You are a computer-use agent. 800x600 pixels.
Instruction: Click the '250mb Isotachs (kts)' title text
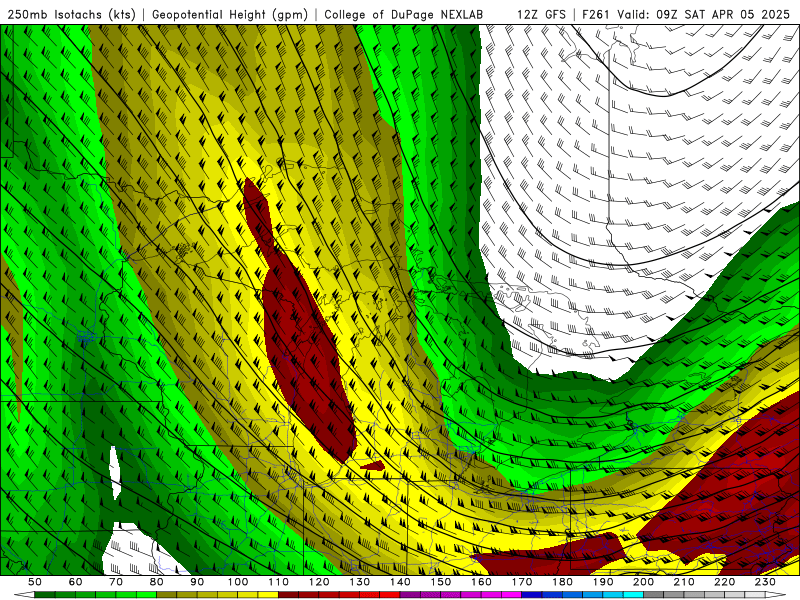(x=71, y=15)
